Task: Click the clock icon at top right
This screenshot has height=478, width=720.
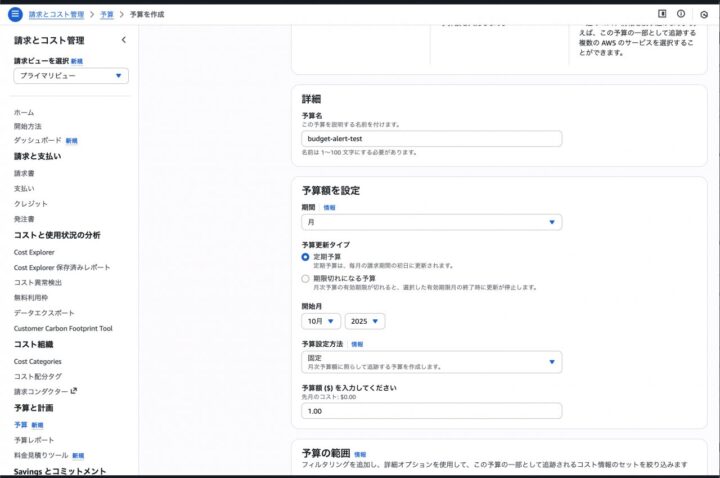Action: pos(704,14)
